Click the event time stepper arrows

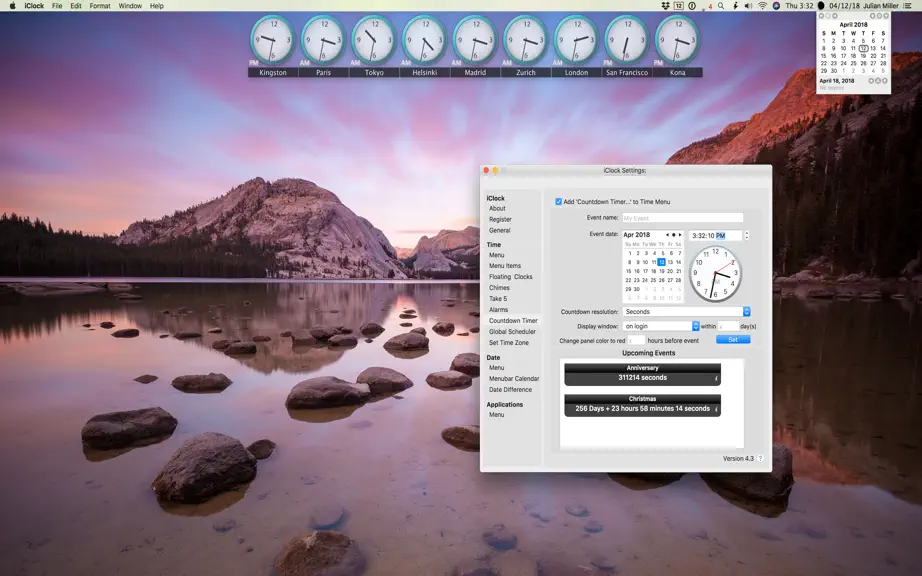pos(746,235)
